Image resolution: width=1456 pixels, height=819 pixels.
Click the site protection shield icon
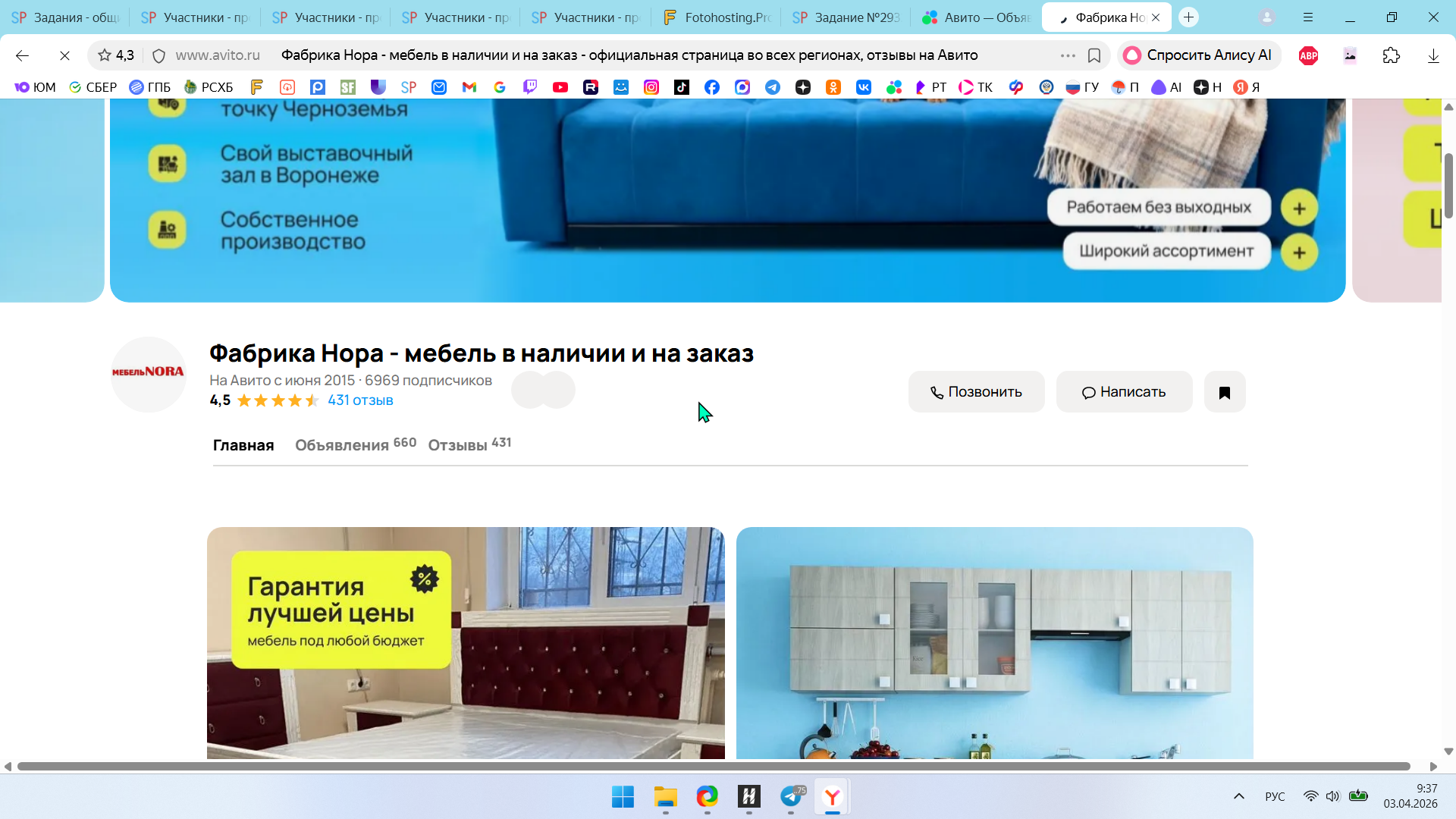tap(158, 55)
